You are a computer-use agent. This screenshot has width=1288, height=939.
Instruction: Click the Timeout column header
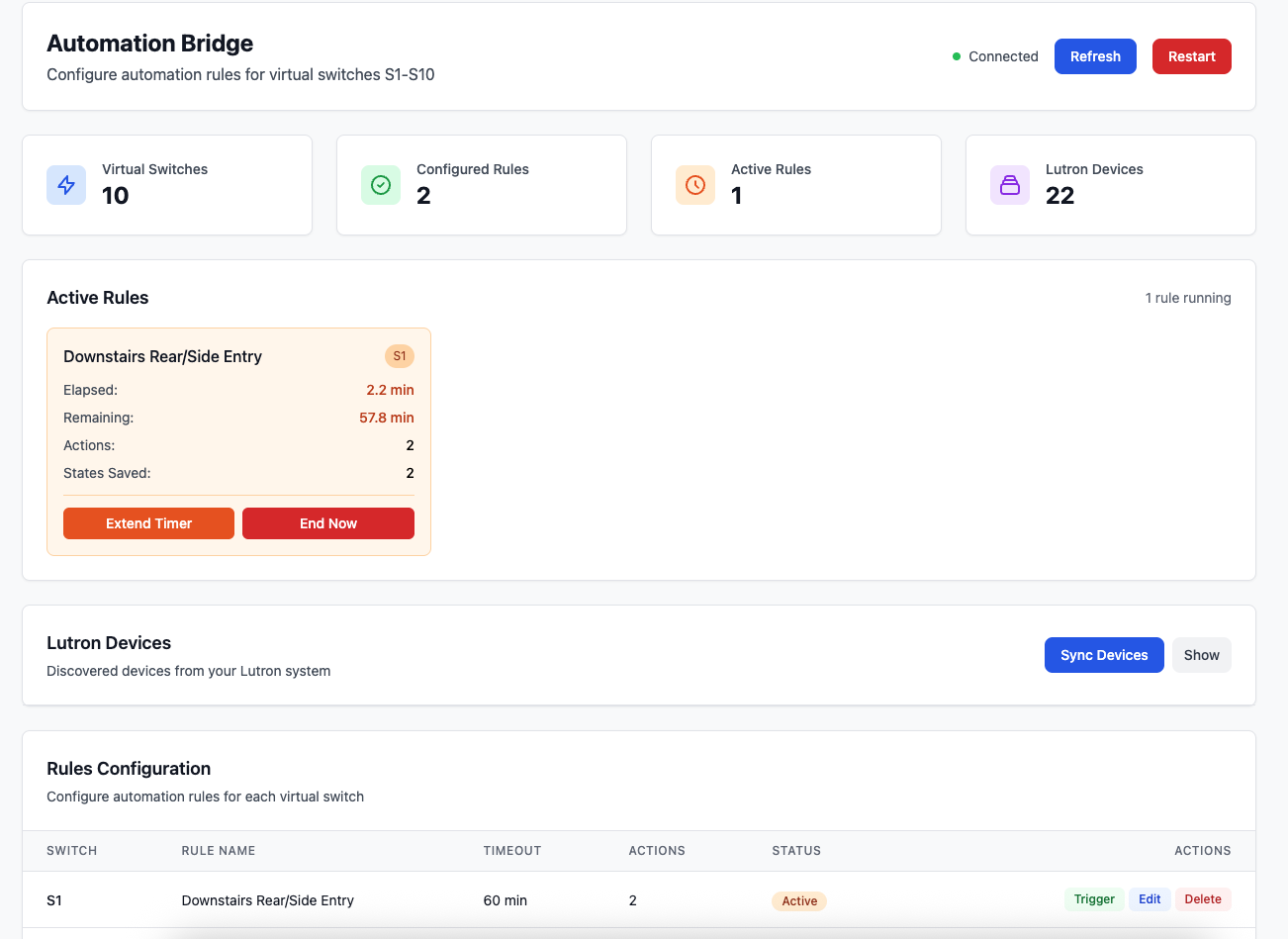click(x=512, y=851)
